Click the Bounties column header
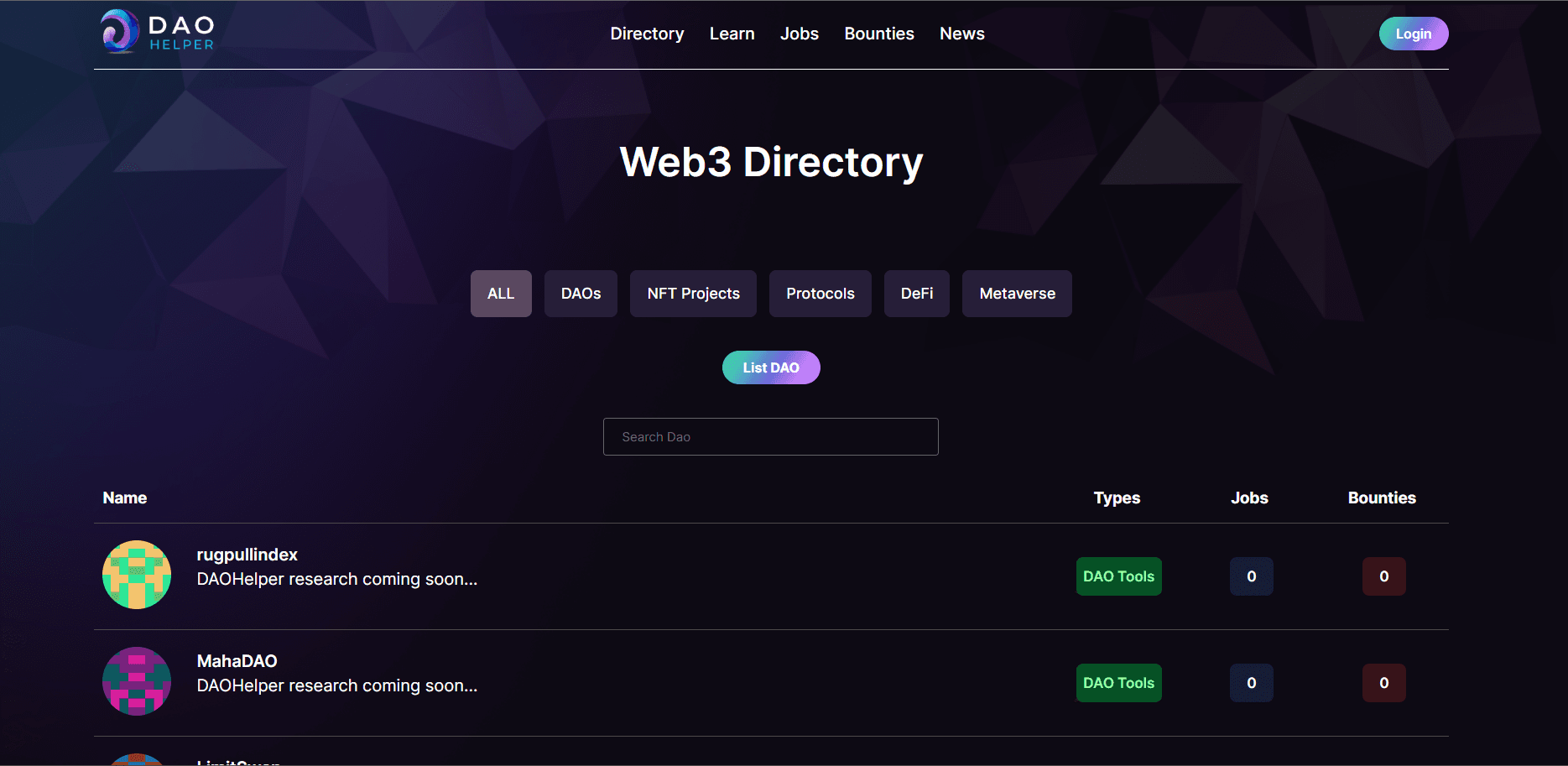This screenshot has width=1568, height=766. point(1383,498)
